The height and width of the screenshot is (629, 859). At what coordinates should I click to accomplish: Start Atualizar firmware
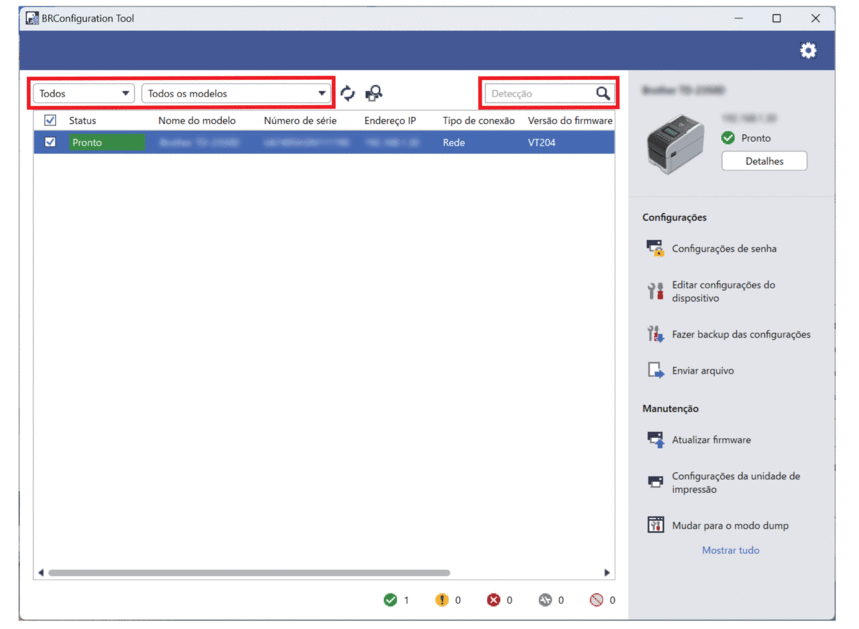point(711,439)
